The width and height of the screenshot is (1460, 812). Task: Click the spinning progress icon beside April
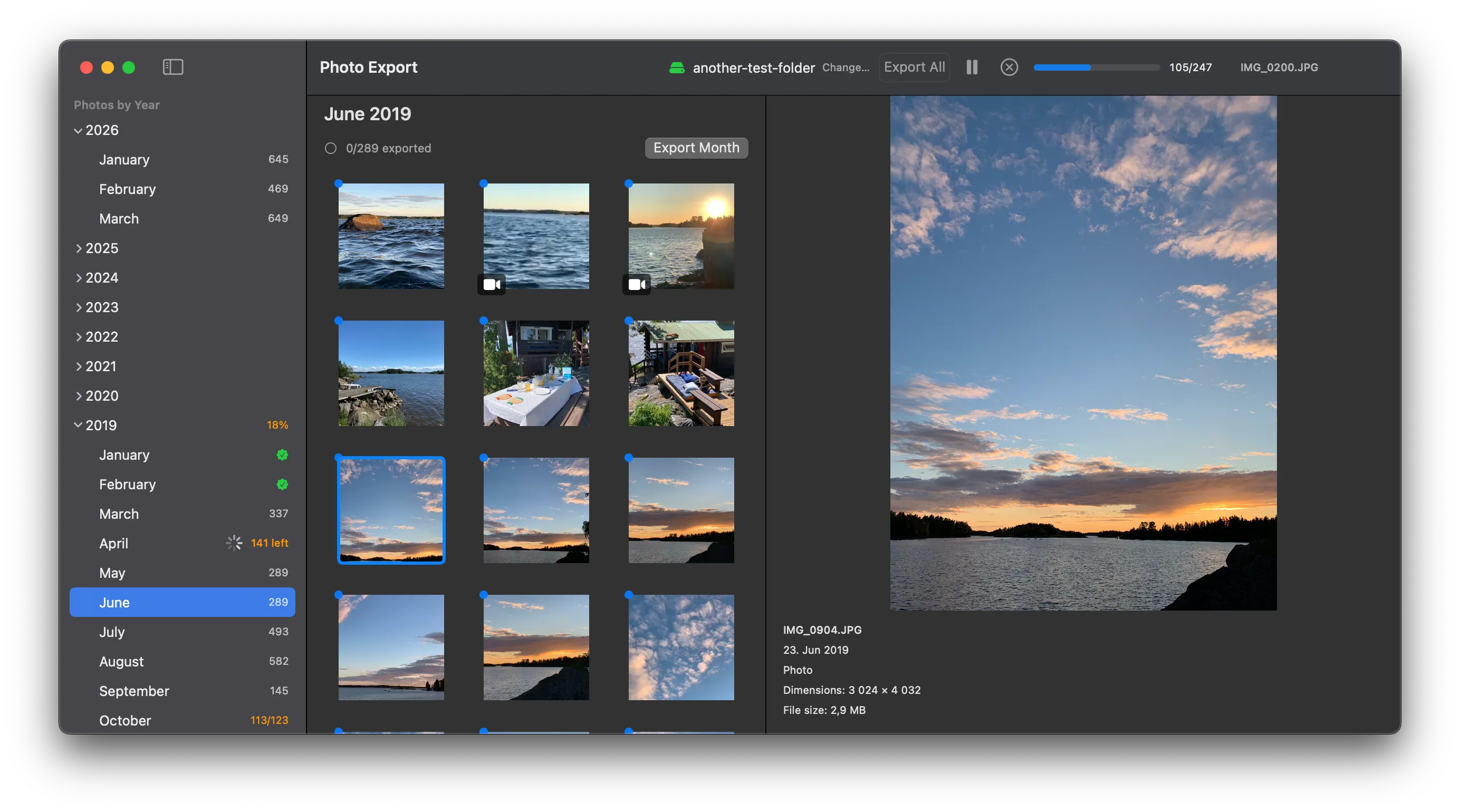click(233, 542)
